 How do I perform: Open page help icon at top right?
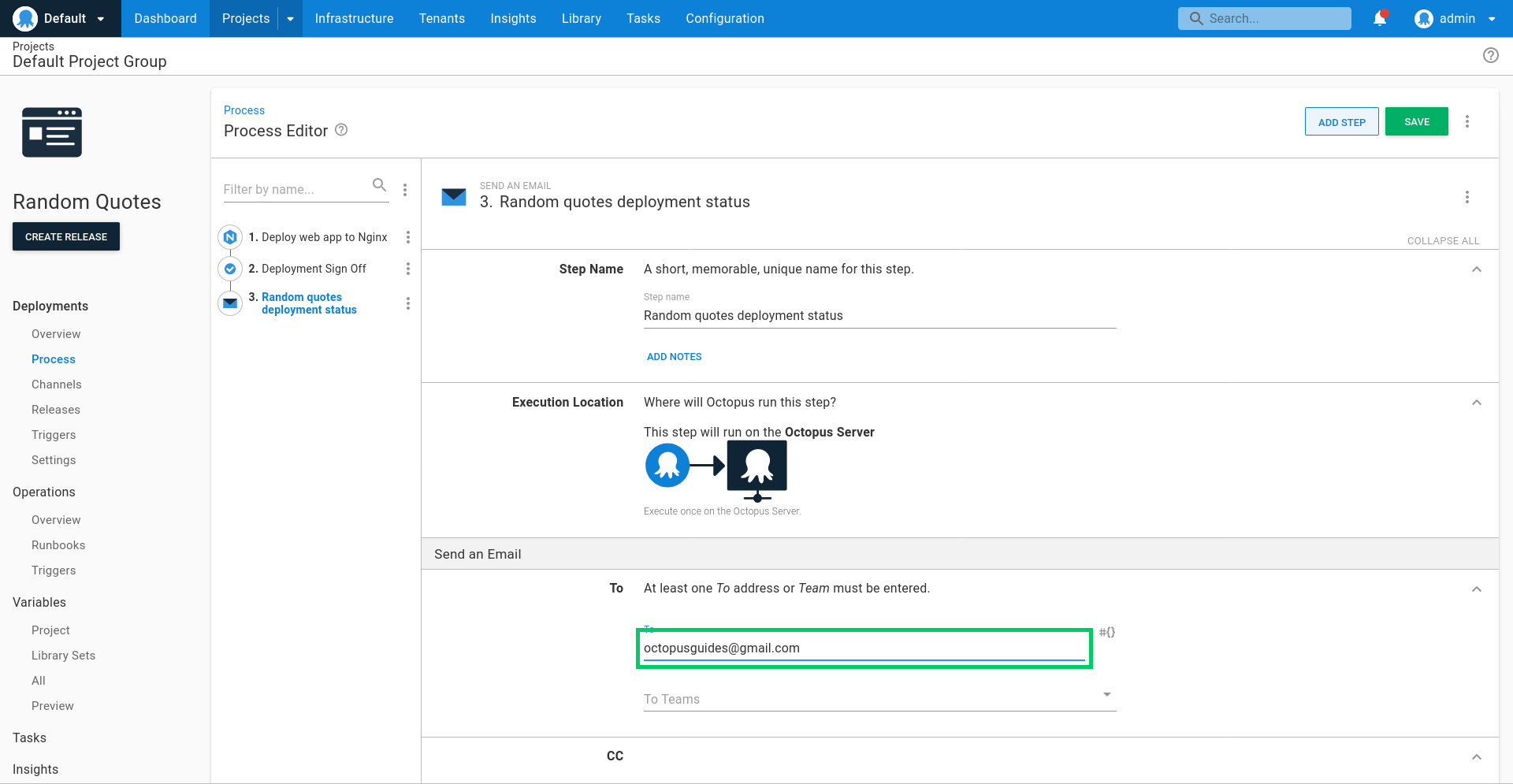coord(1490,55)
